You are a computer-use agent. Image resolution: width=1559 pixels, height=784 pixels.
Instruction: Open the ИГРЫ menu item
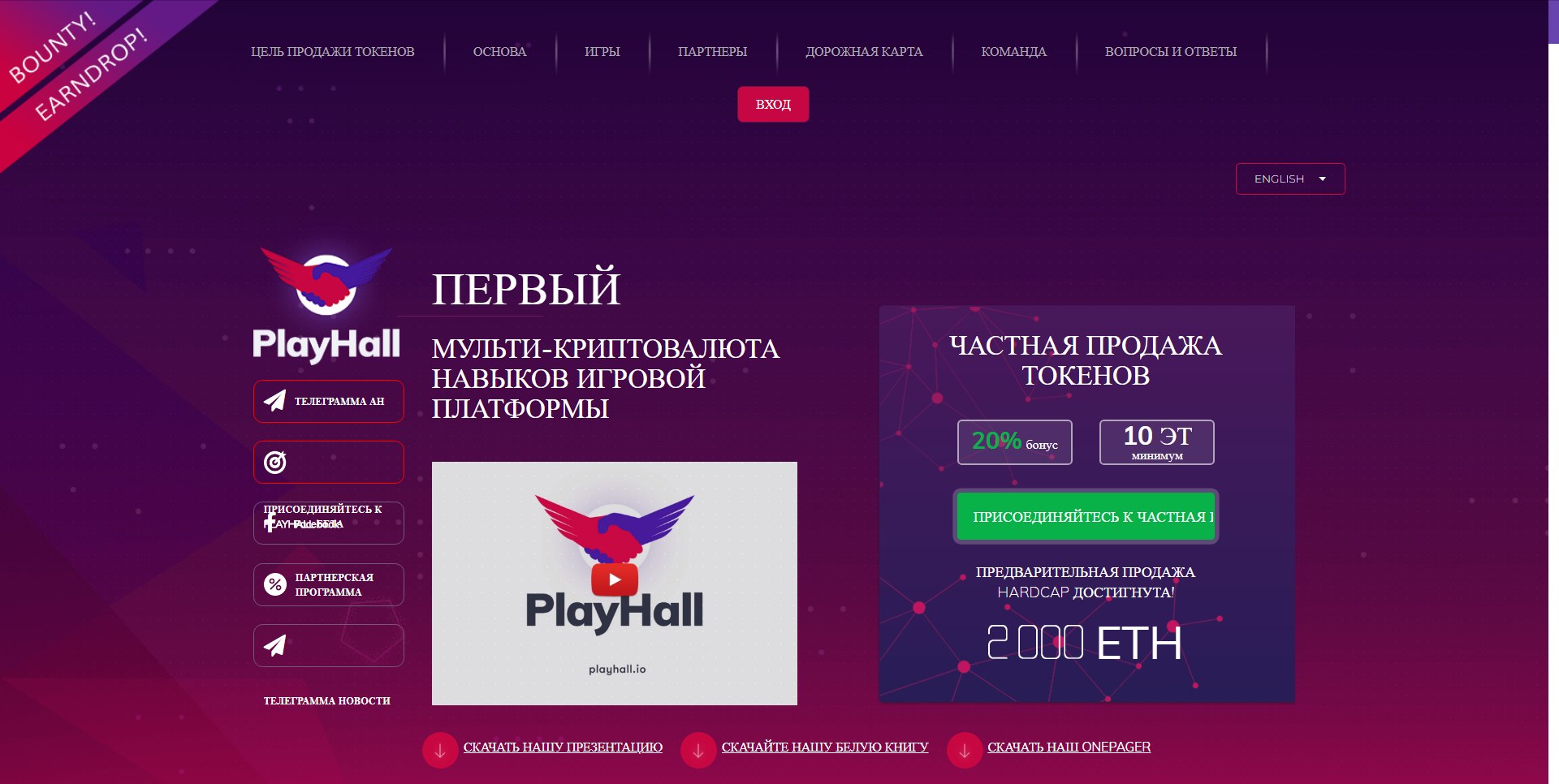[x=602, y=52]
